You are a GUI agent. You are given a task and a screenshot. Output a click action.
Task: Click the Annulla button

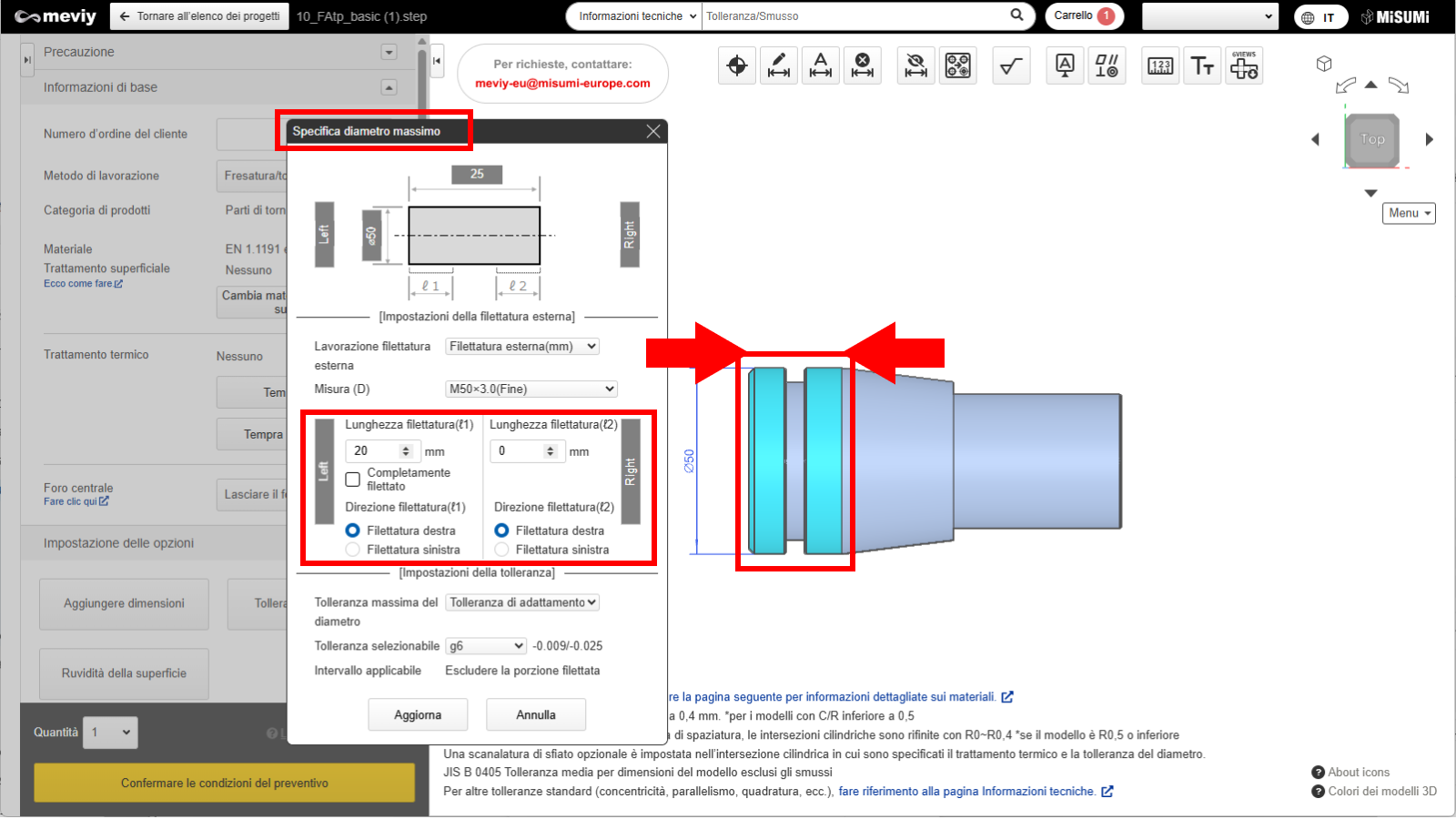[536, 715]
